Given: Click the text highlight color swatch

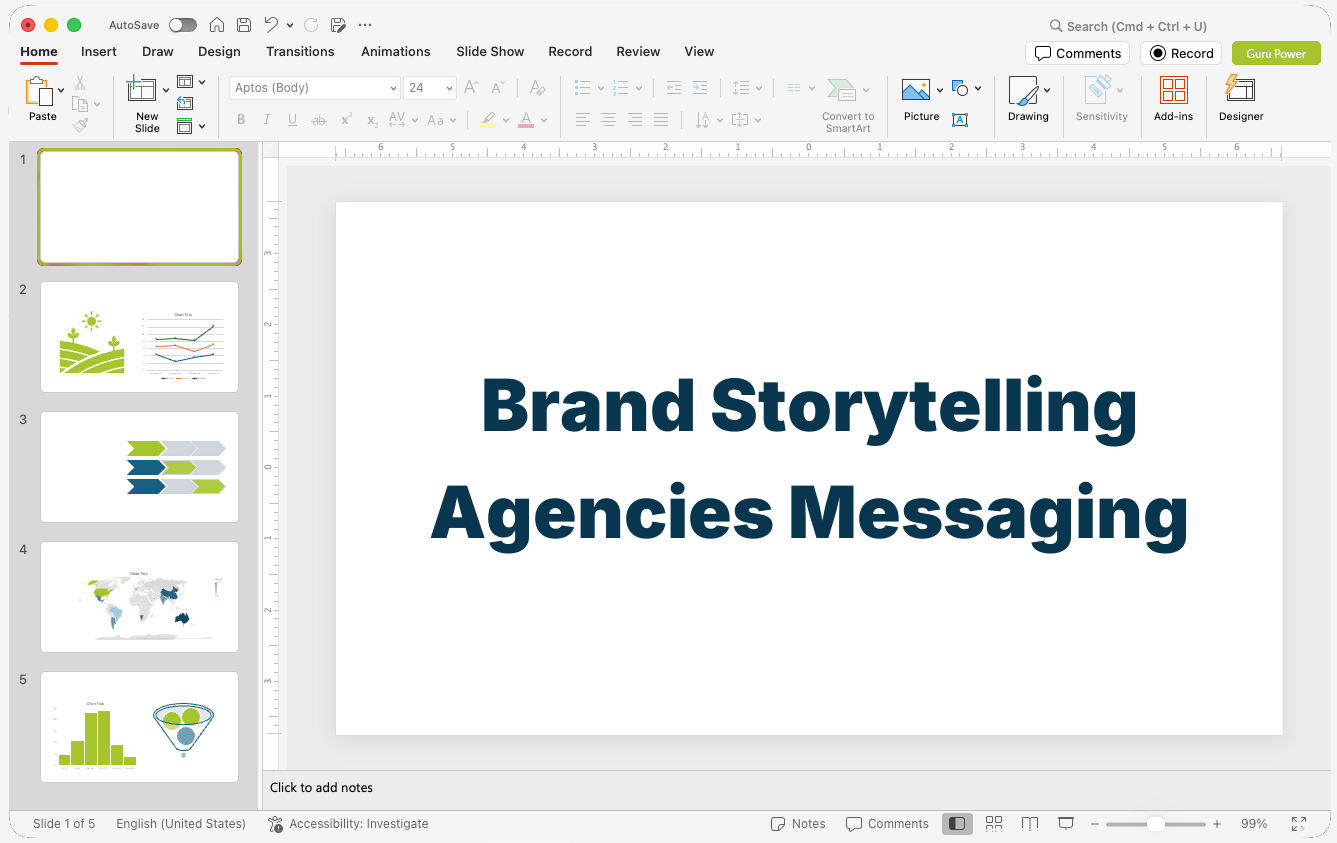Looking at the screenshot, I should tap(488, 120).
